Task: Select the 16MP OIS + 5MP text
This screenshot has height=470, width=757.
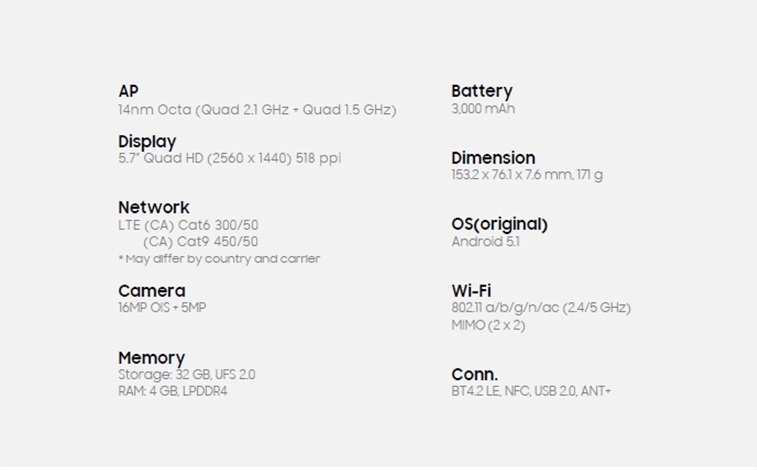Action: [x=162, y=308]
